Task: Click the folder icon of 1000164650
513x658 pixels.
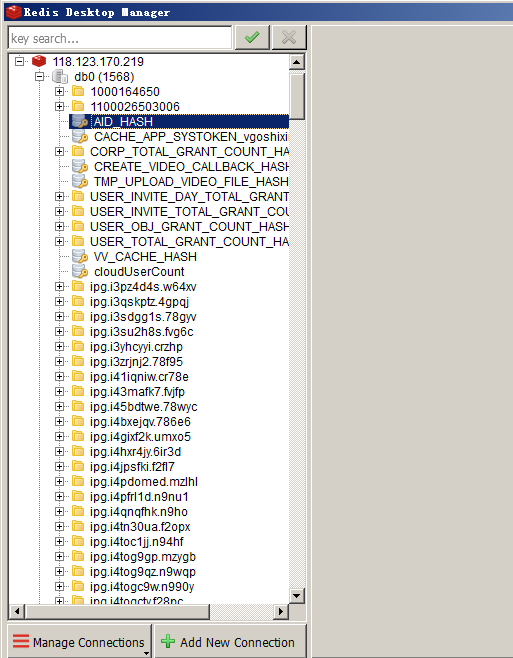Action: (x=78, y=91)
